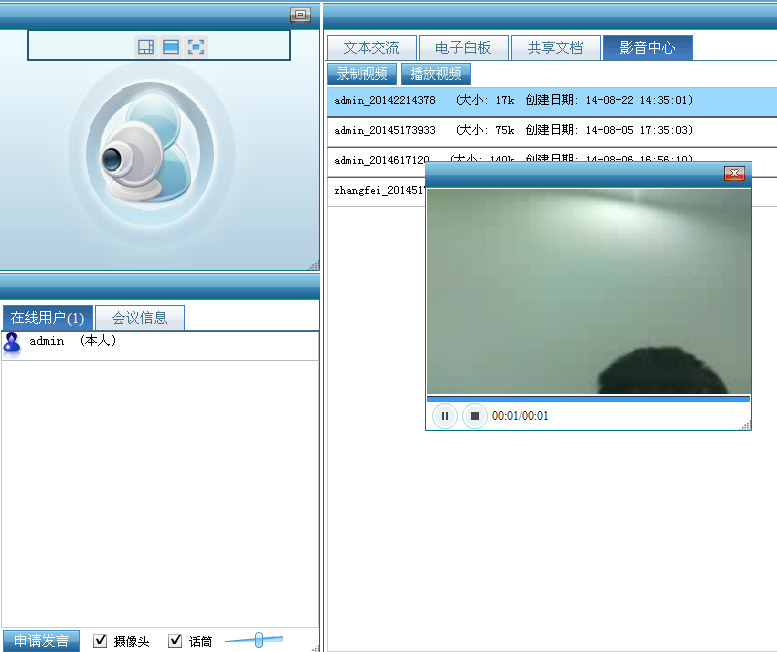Screen dimensions: 777x652
Task: Click the video playback progress bar
Action: click(x=588, y=398)
